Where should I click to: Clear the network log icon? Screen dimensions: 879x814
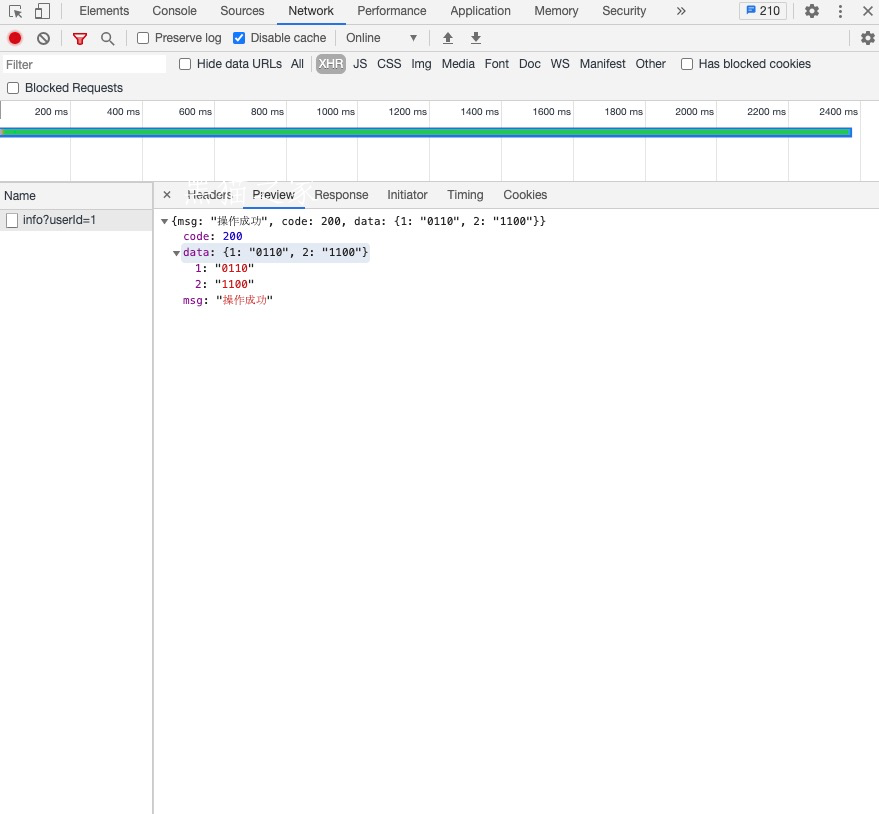click(x=43, y=38)
